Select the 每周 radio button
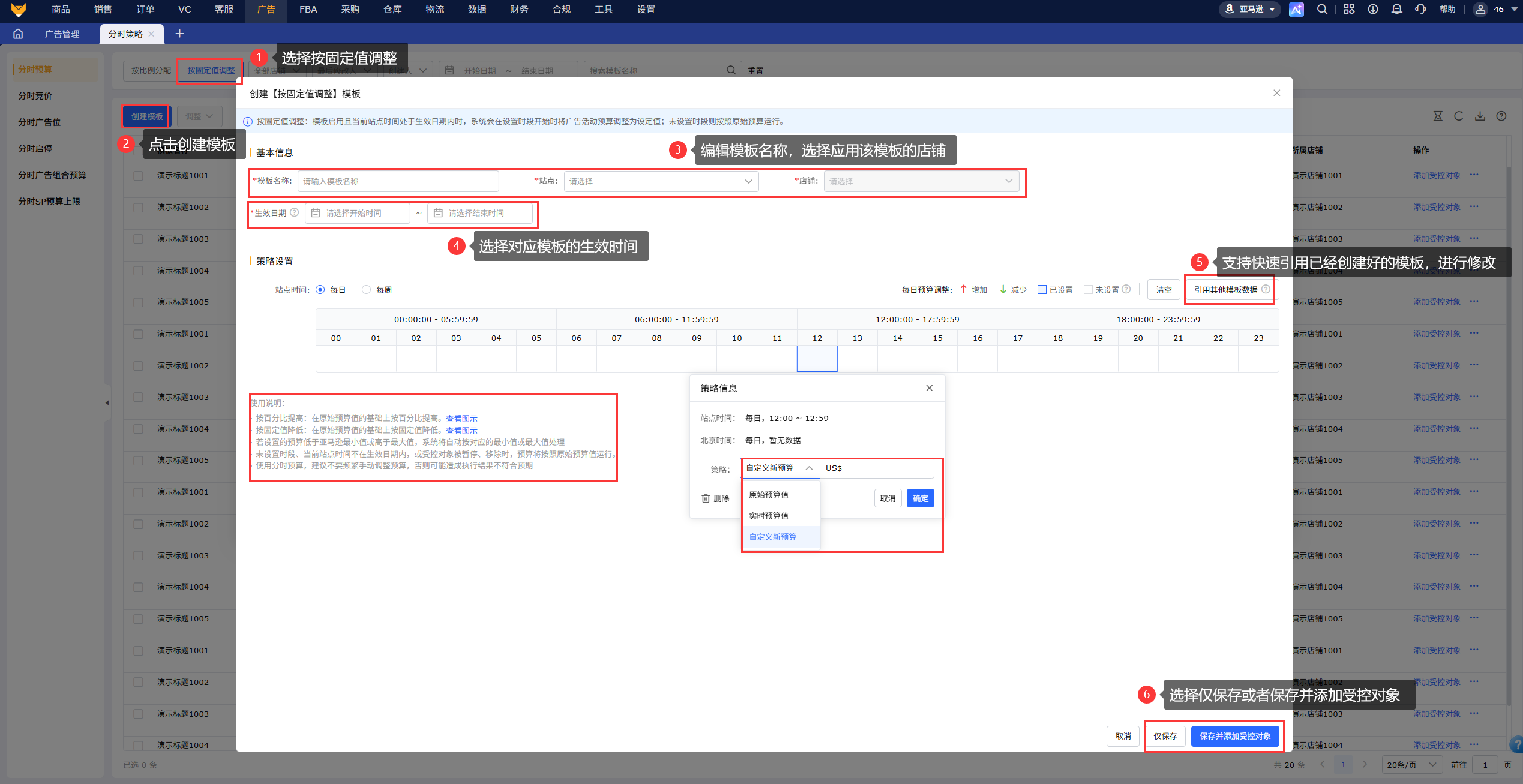1523x784 pixels. [x=366, y=290]
